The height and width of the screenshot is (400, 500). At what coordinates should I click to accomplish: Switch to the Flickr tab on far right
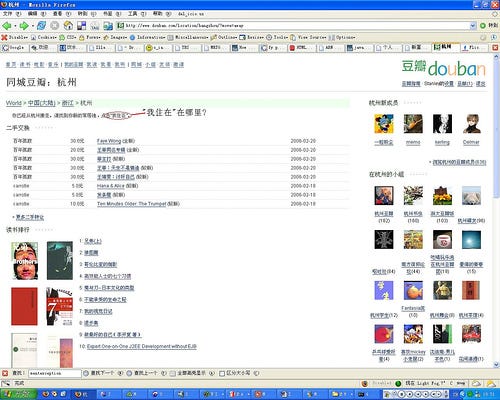(474, 48)
